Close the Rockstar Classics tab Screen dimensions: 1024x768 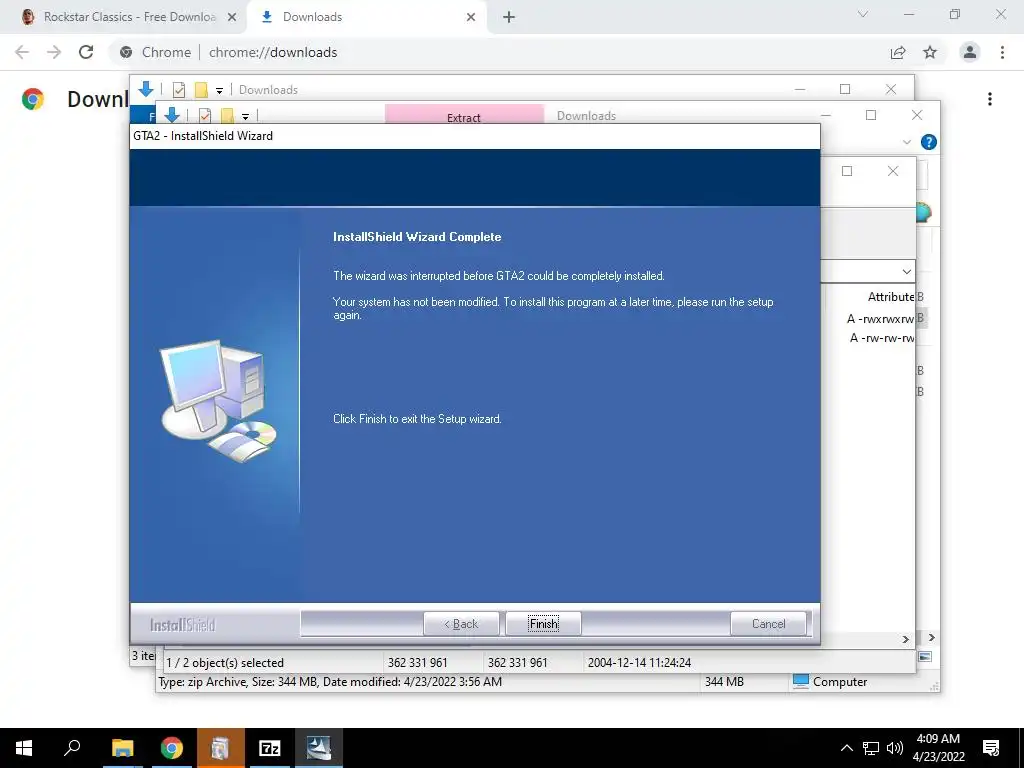pos(232,18)
